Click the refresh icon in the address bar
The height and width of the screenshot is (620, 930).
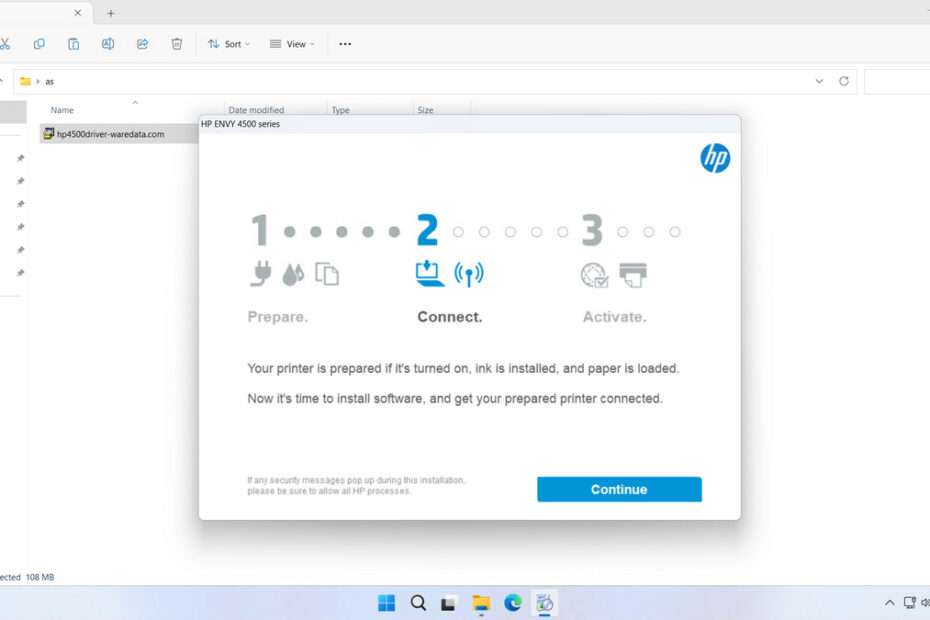[x=843, y=81]
